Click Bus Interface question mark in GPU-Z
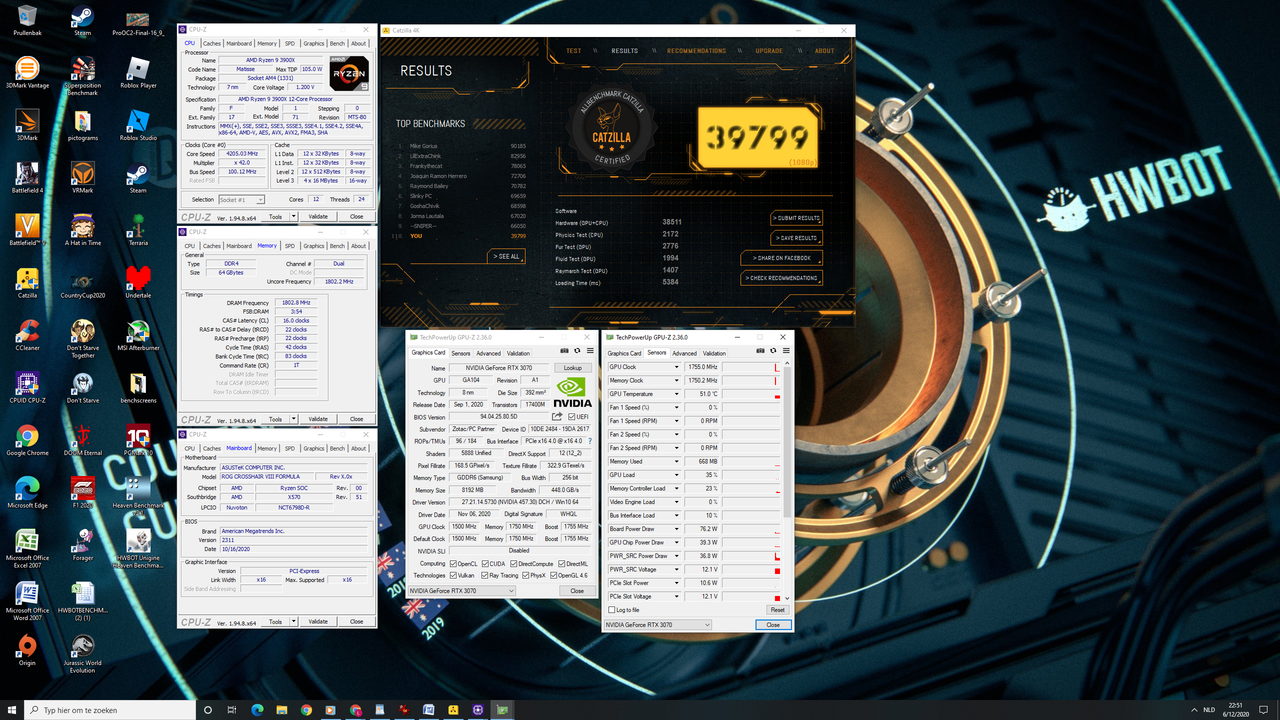The image size is (1280, 720). pos(589,441)
